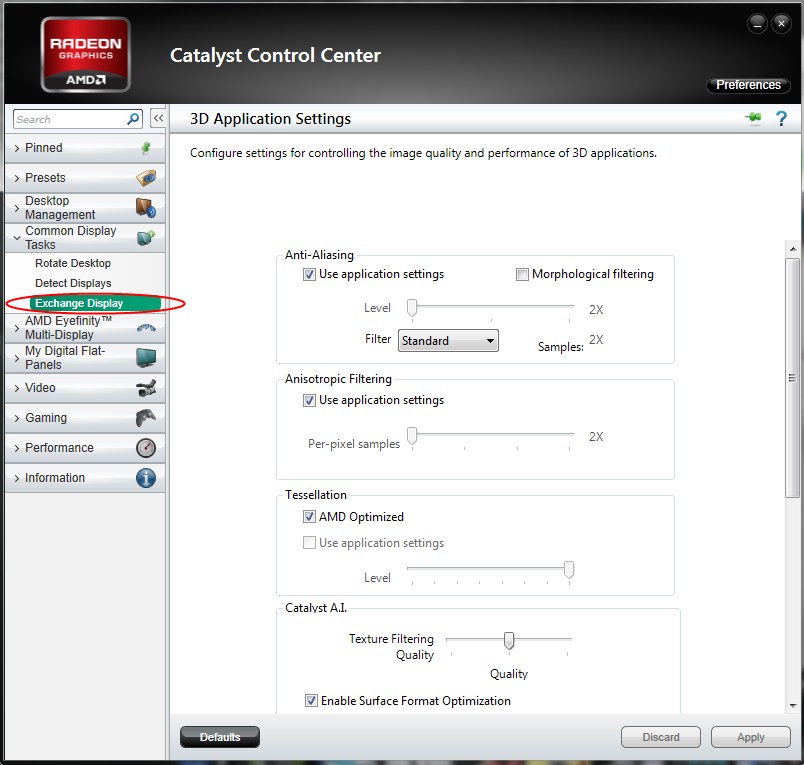Screen dimensions: 804x765
Task: Click the settings panel scroll down arrow
Action: click(x=793, y=706)
